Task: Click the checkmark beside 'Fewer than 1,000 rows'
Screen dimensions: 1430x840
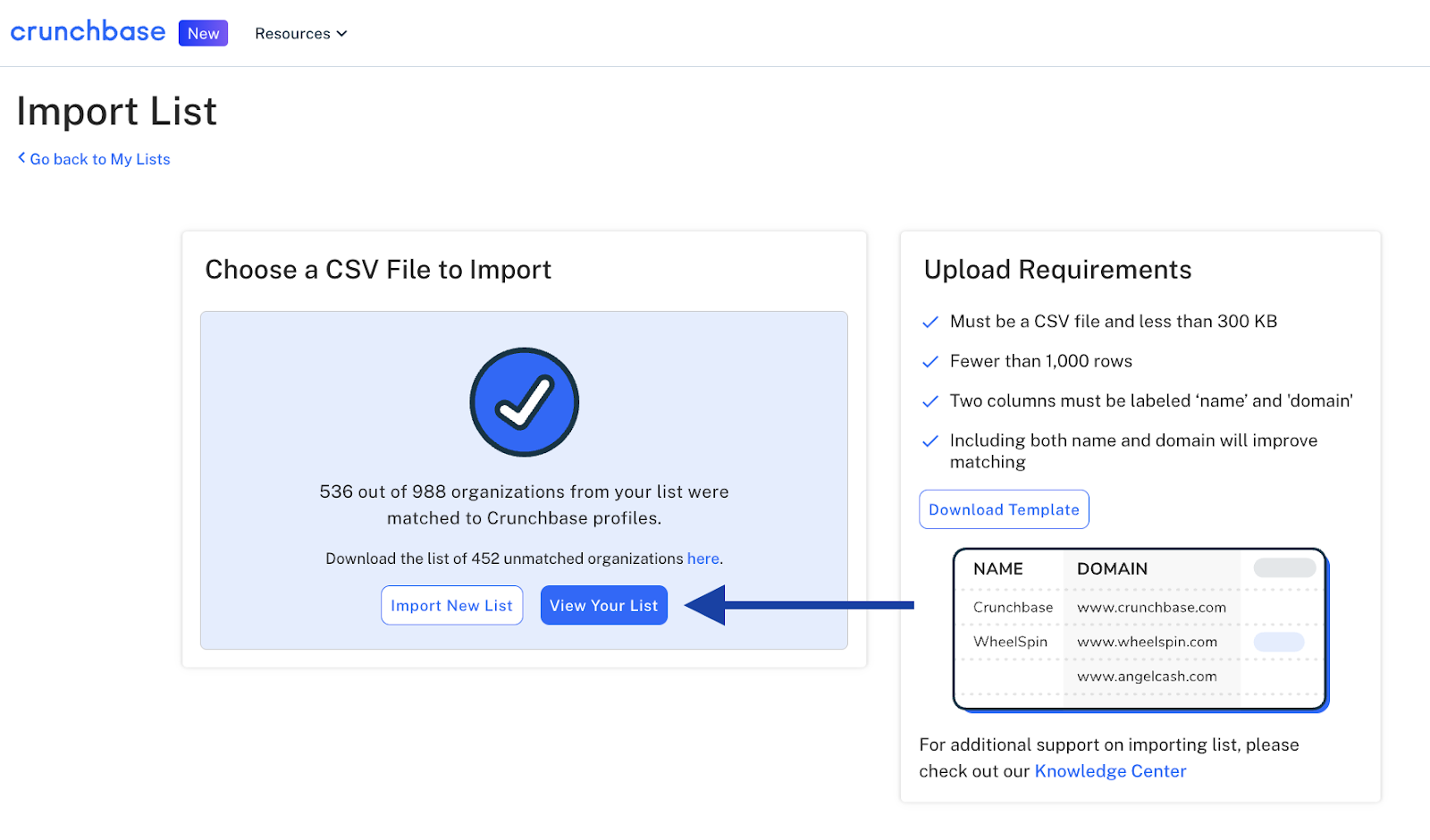Action: click(930, 362)
